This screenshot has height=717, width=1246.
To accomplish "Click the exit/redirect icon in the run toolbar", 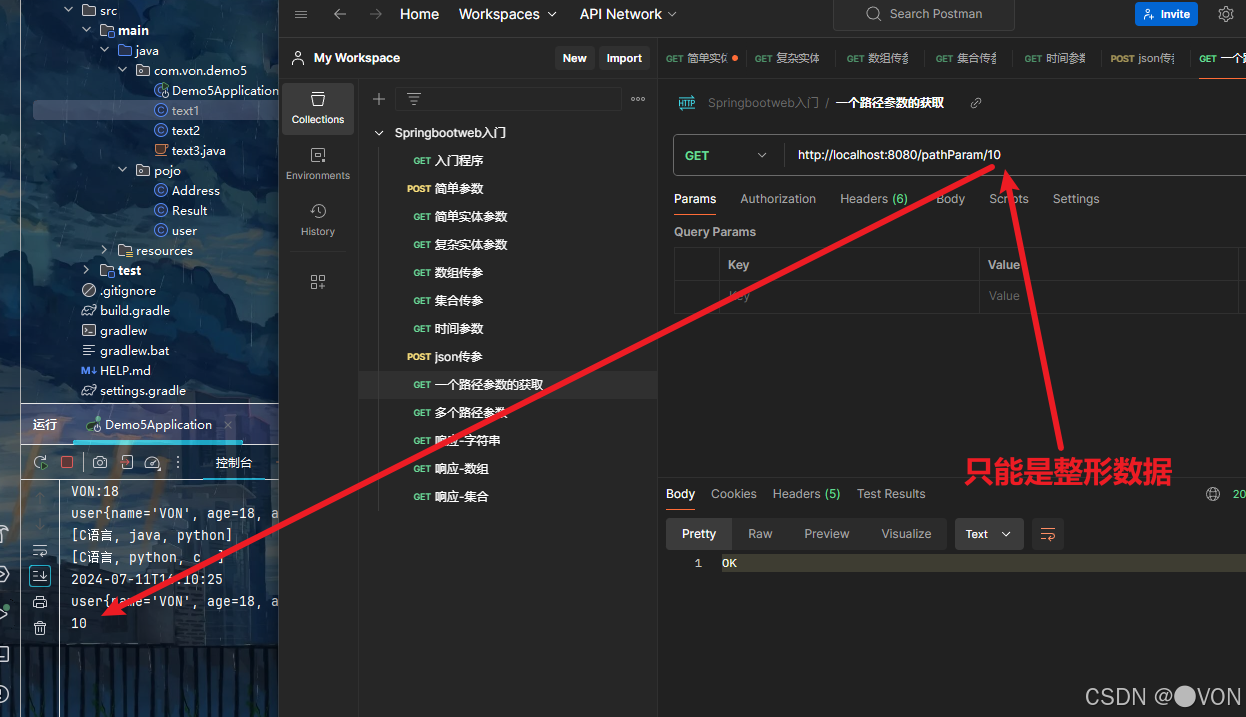I will 127,462.
